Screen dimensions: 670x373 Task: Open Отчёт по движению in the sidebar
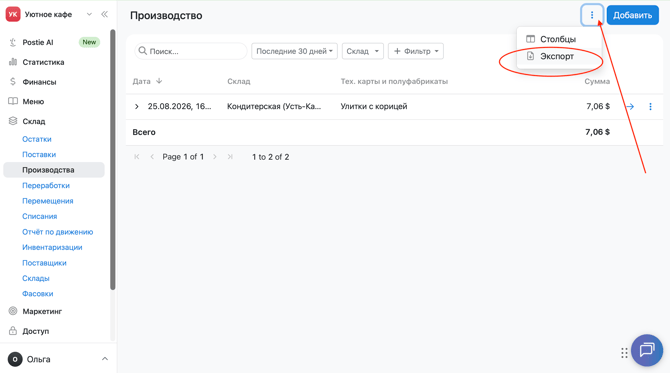(57, 232)
